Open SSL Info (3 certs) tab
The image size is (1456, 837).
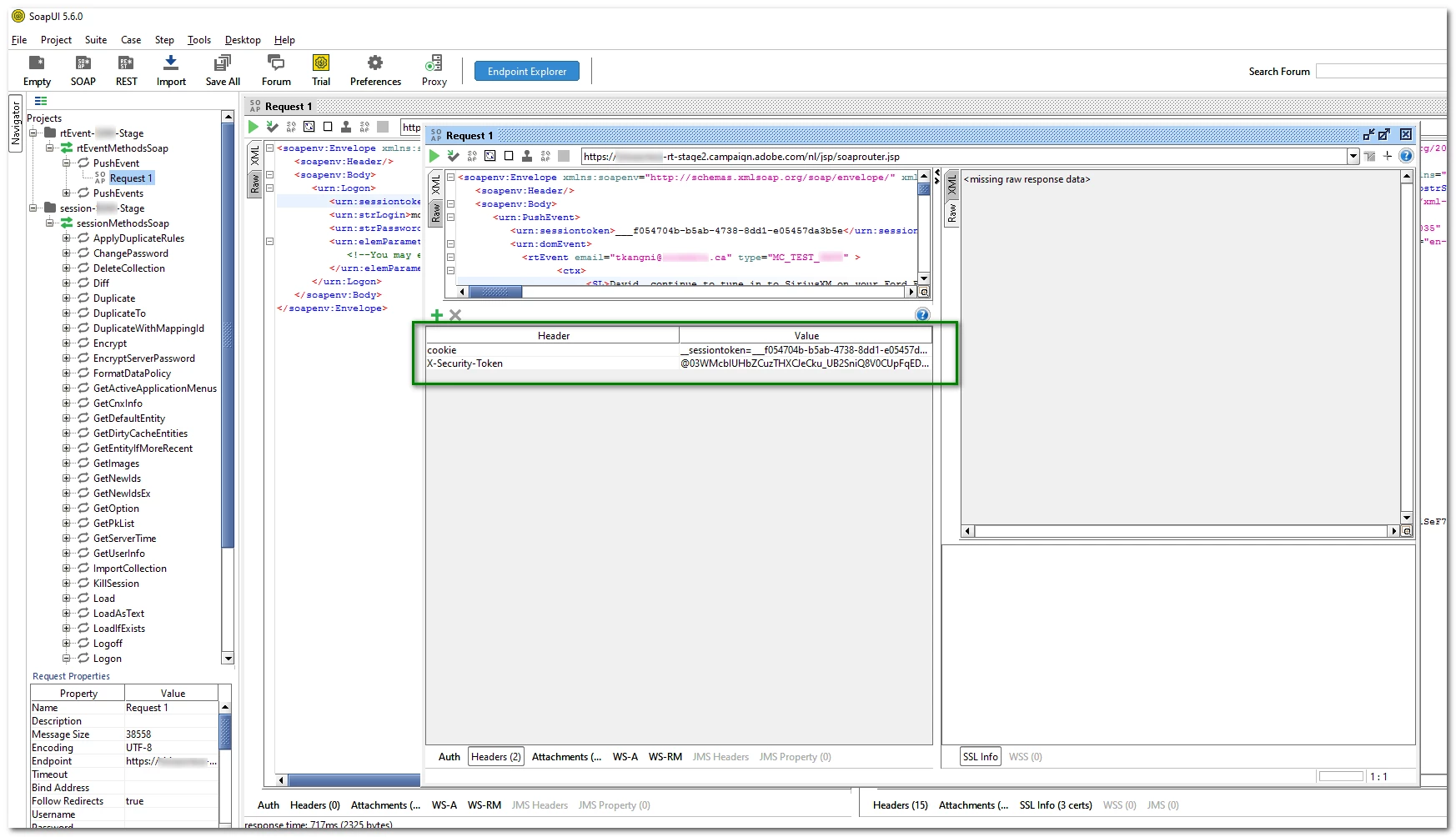[1056, 805]
